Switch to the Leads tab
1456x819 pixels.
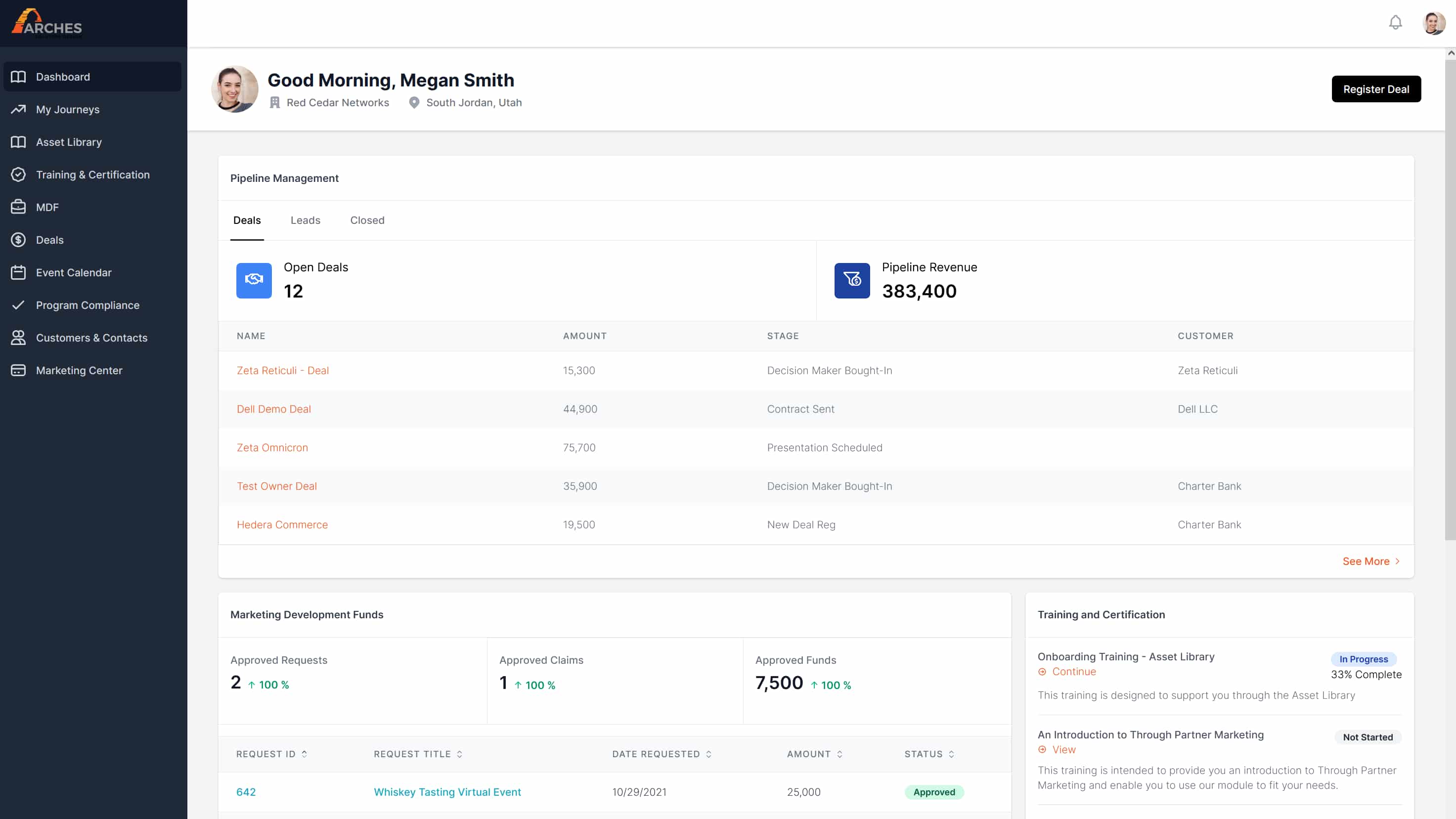[305, 220]
